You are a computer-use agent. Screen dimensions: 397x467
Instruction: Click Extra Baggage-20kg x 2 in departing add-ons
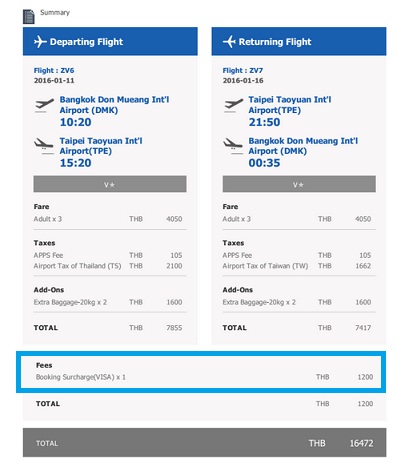point(70,302)
